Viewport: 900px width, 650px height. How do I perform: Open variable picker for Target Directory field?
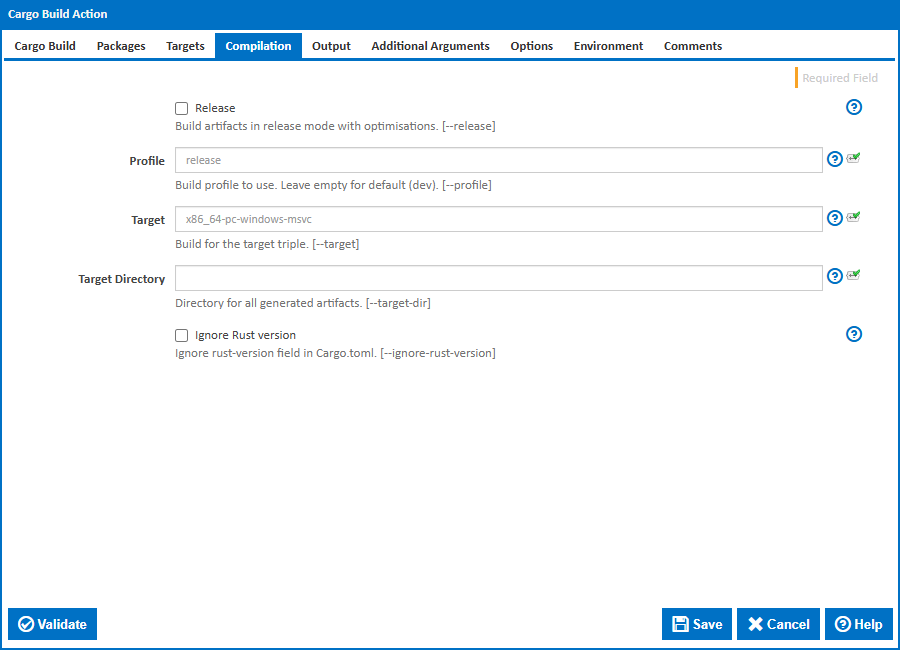coord(853,276)
